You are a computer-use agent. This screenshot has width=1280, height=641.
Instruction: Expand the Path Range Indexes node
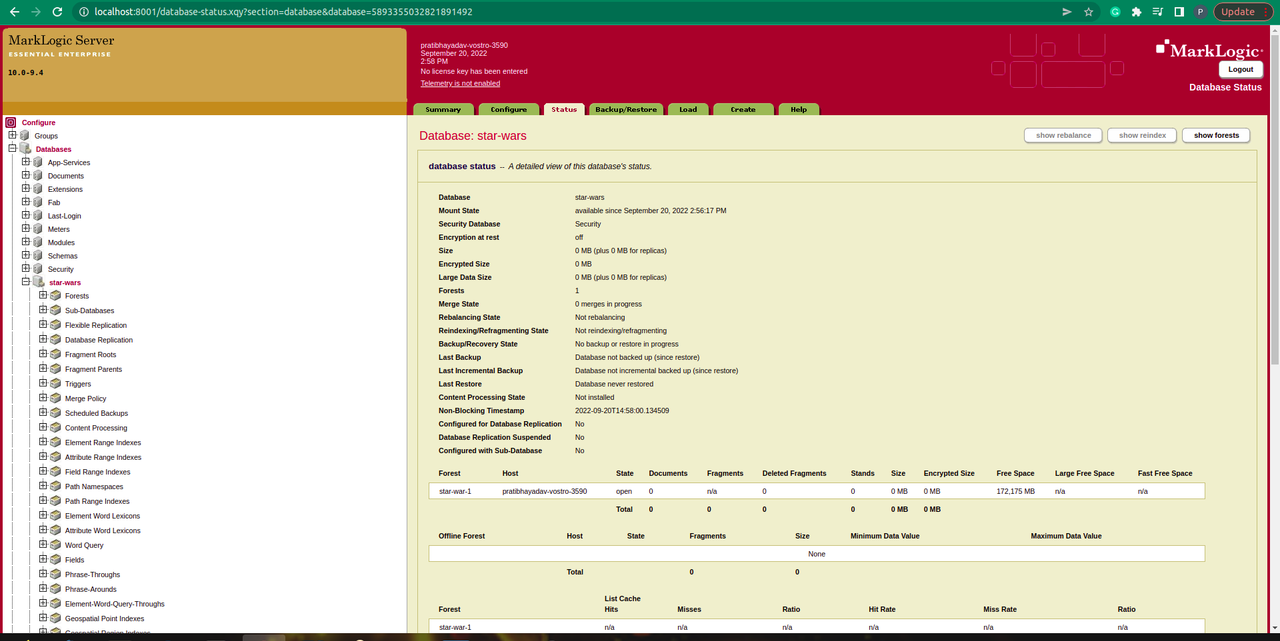click(43, 501)
